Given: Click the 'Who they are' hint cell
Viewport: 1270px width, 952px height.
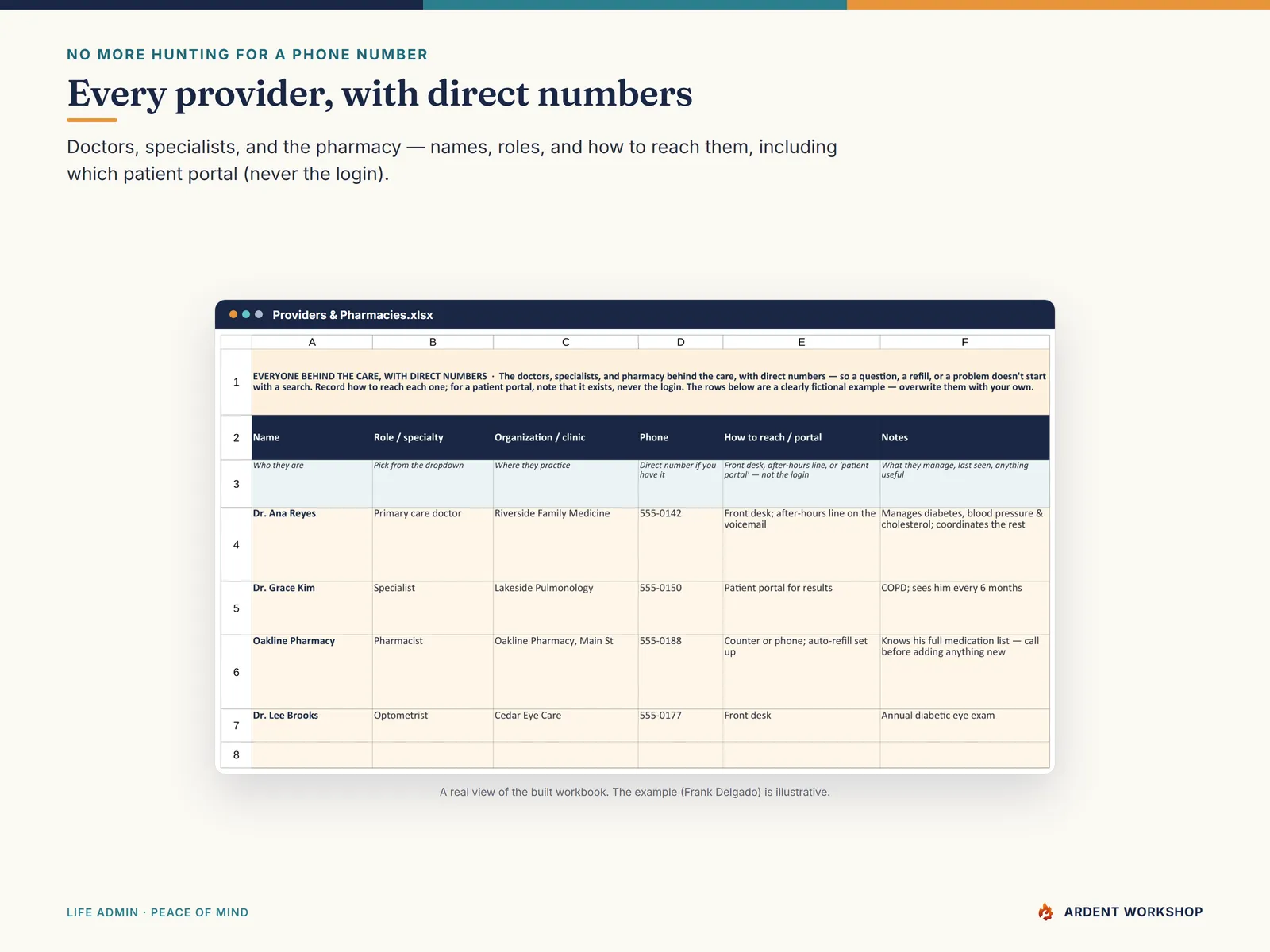Looking at the screenshot, I should pos(312,484).
